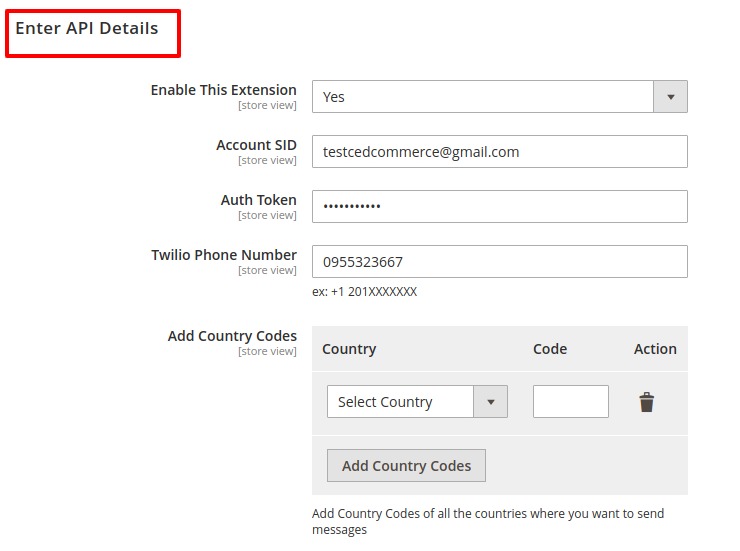Image resolution: width=740 pixels, height=551 pixels.
Task: Click the phone number example hint text
Action: (x=364, y=292)
